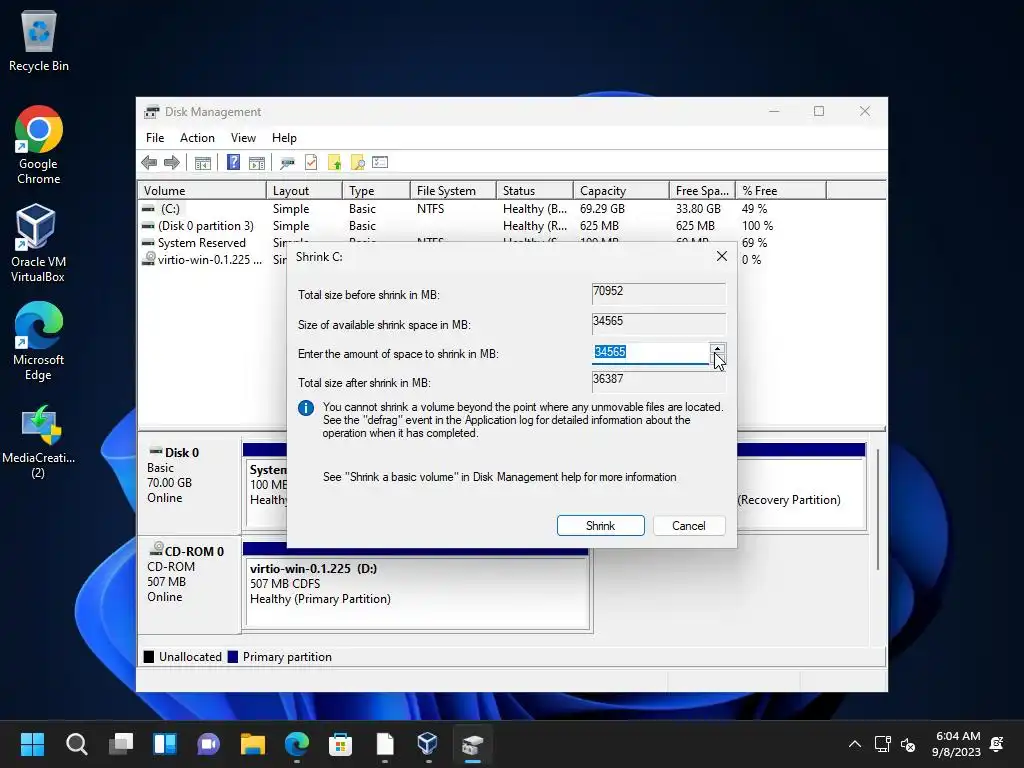This screenshot has height=768, width=1024.
Task: Click the Total size before shrink field
Action: click(658, 293)
